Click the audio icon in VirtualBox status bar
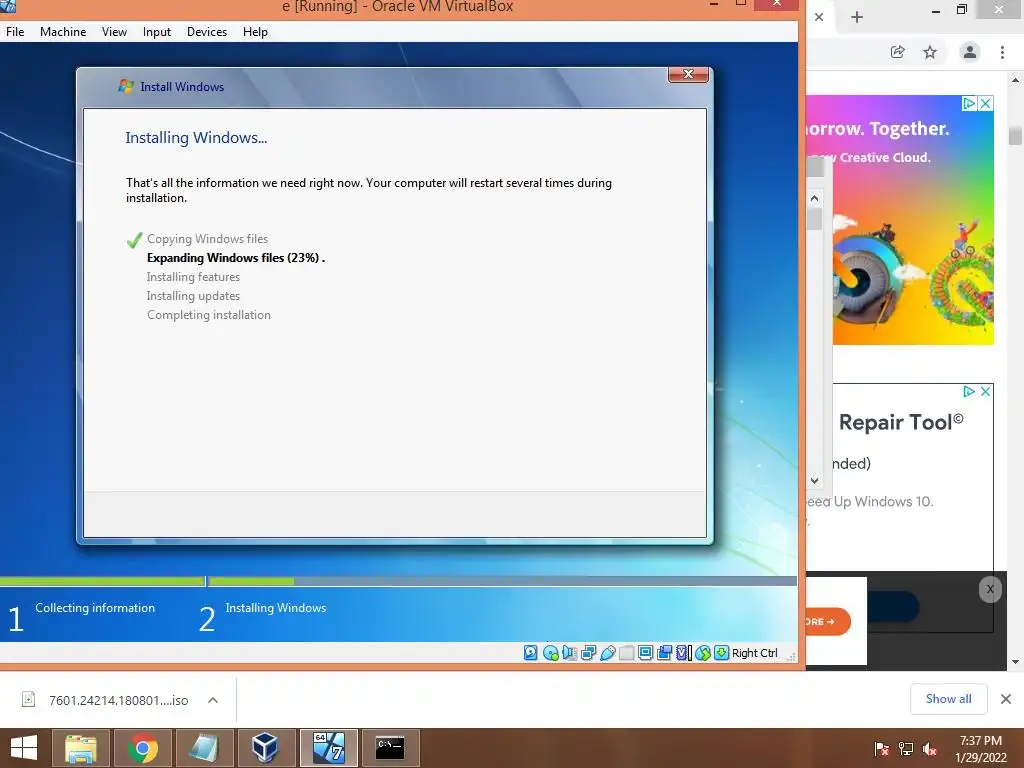 (x=569, y=652)
